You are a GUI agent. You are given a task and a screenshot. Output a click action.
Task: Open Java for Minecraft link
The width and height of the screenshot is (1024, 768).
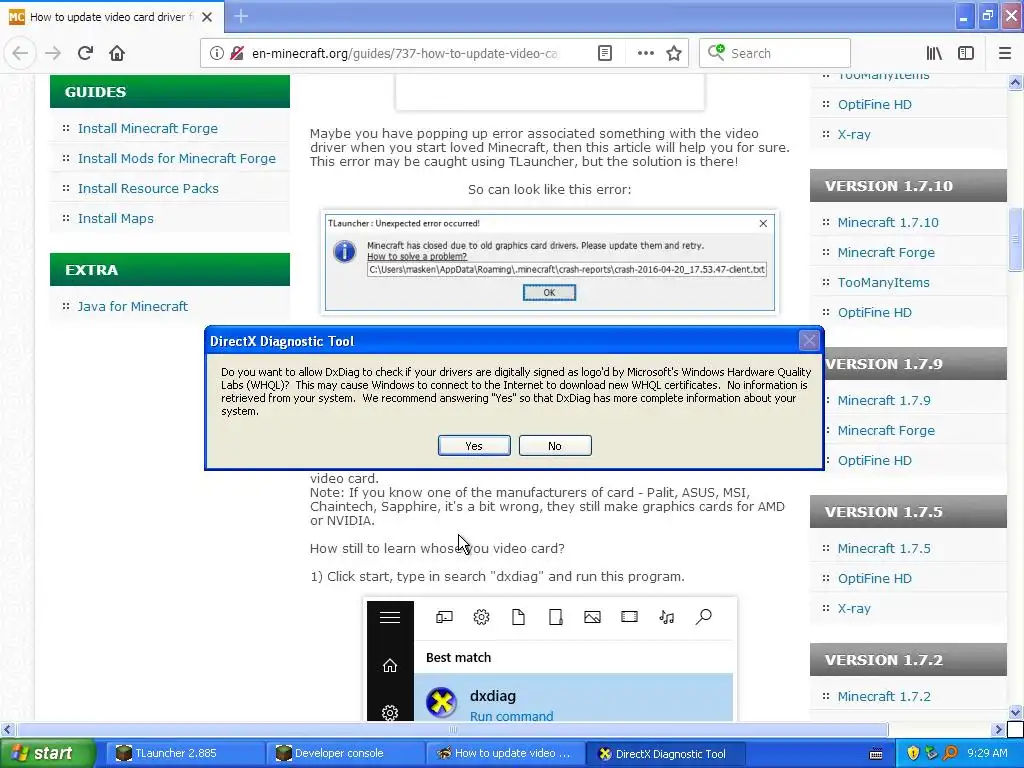point(133,306)
